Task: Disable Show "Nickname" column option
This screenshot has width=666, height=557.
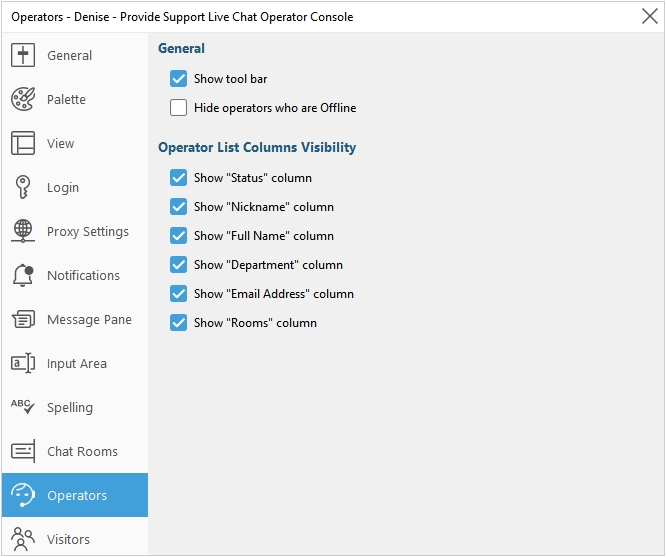Action: click(179, 207)
